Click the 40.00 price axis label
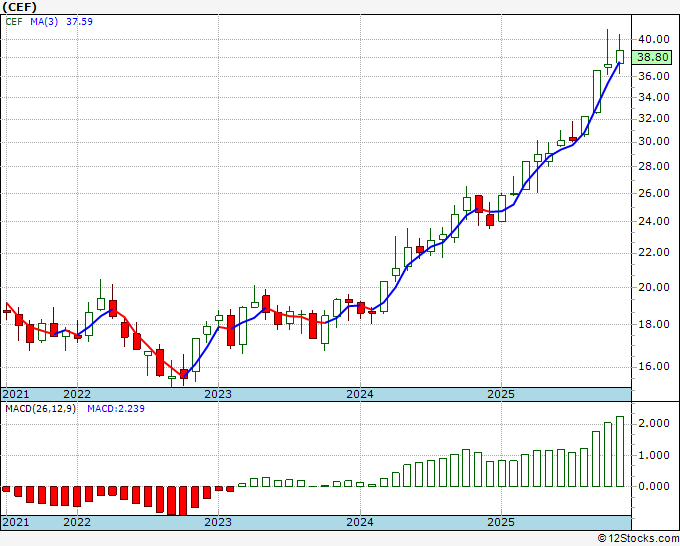 click(x=654, y=39)
